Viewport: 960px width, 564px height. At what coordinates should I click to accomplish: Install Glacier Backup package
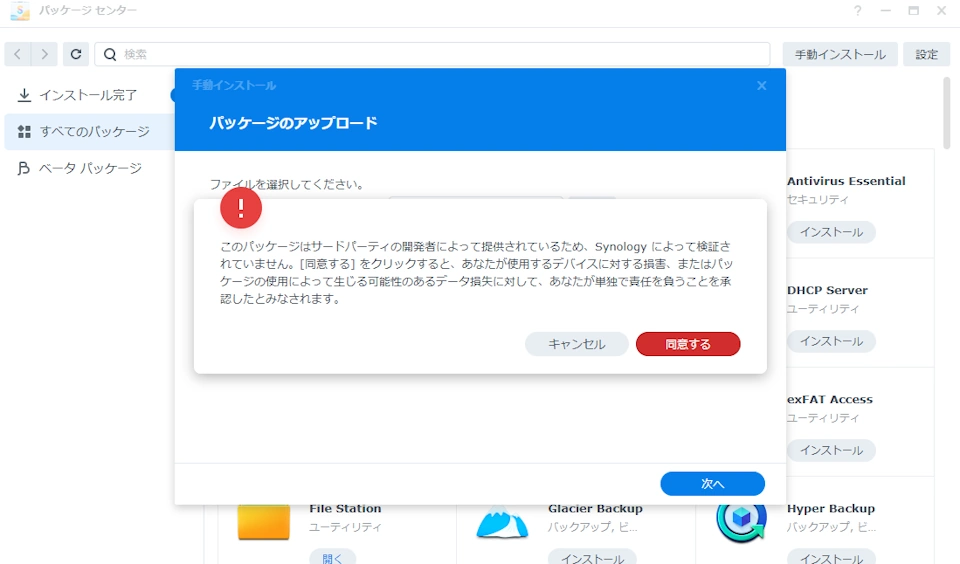coord(592,557)
